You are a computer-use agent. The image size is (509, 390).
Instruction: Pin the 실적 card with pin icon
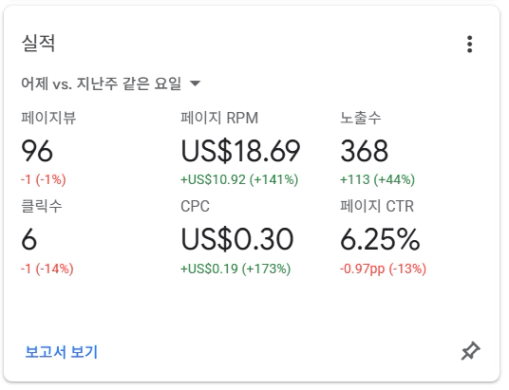click(470, 351)
